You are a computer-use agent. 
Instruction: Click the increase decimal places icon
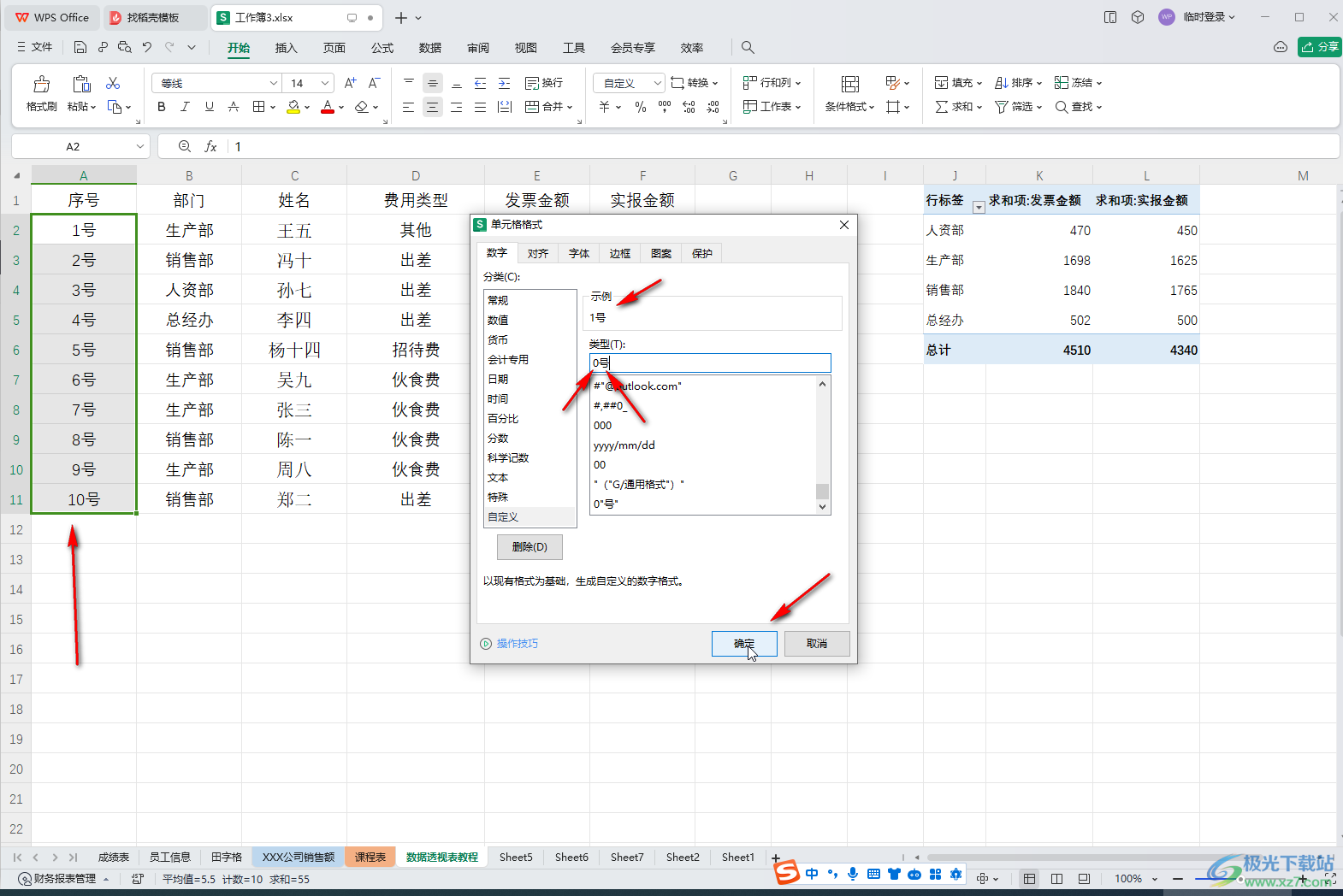tap(689, 107)
